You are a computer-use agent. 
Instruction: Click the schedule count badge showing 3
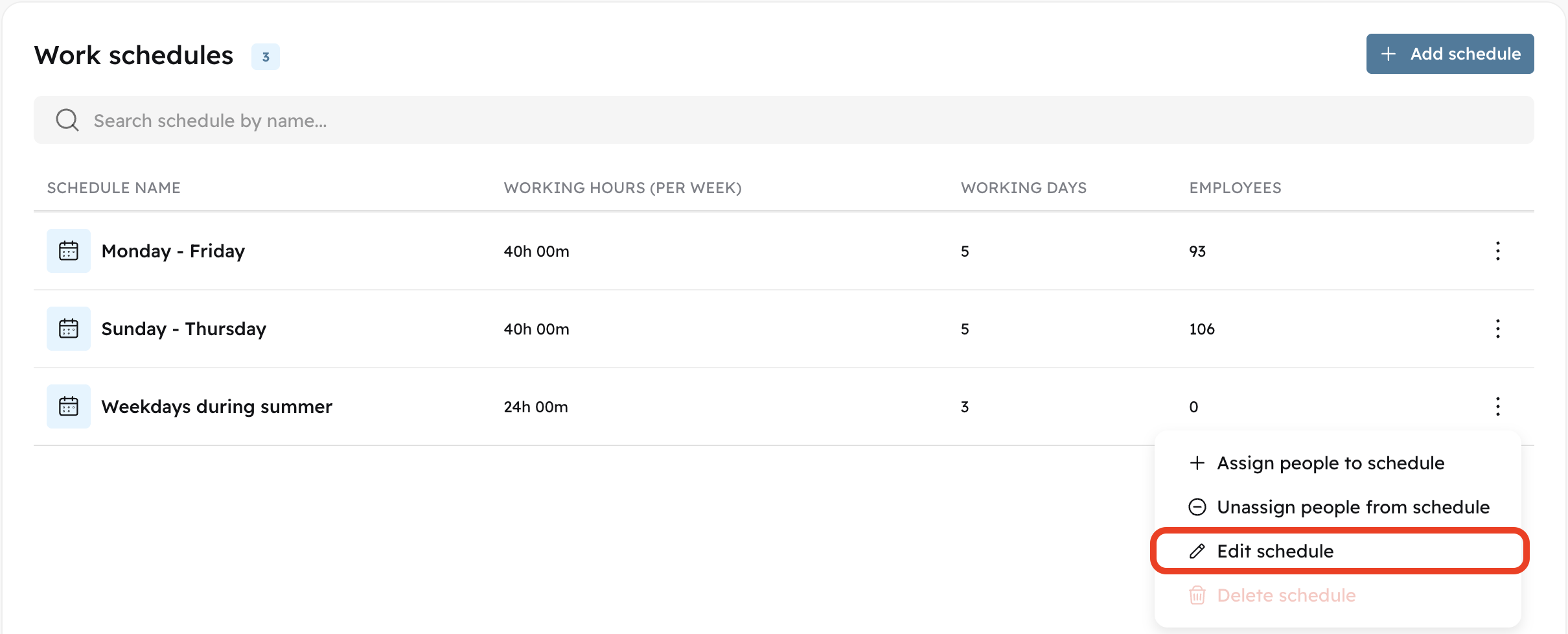tap(266, 57)
